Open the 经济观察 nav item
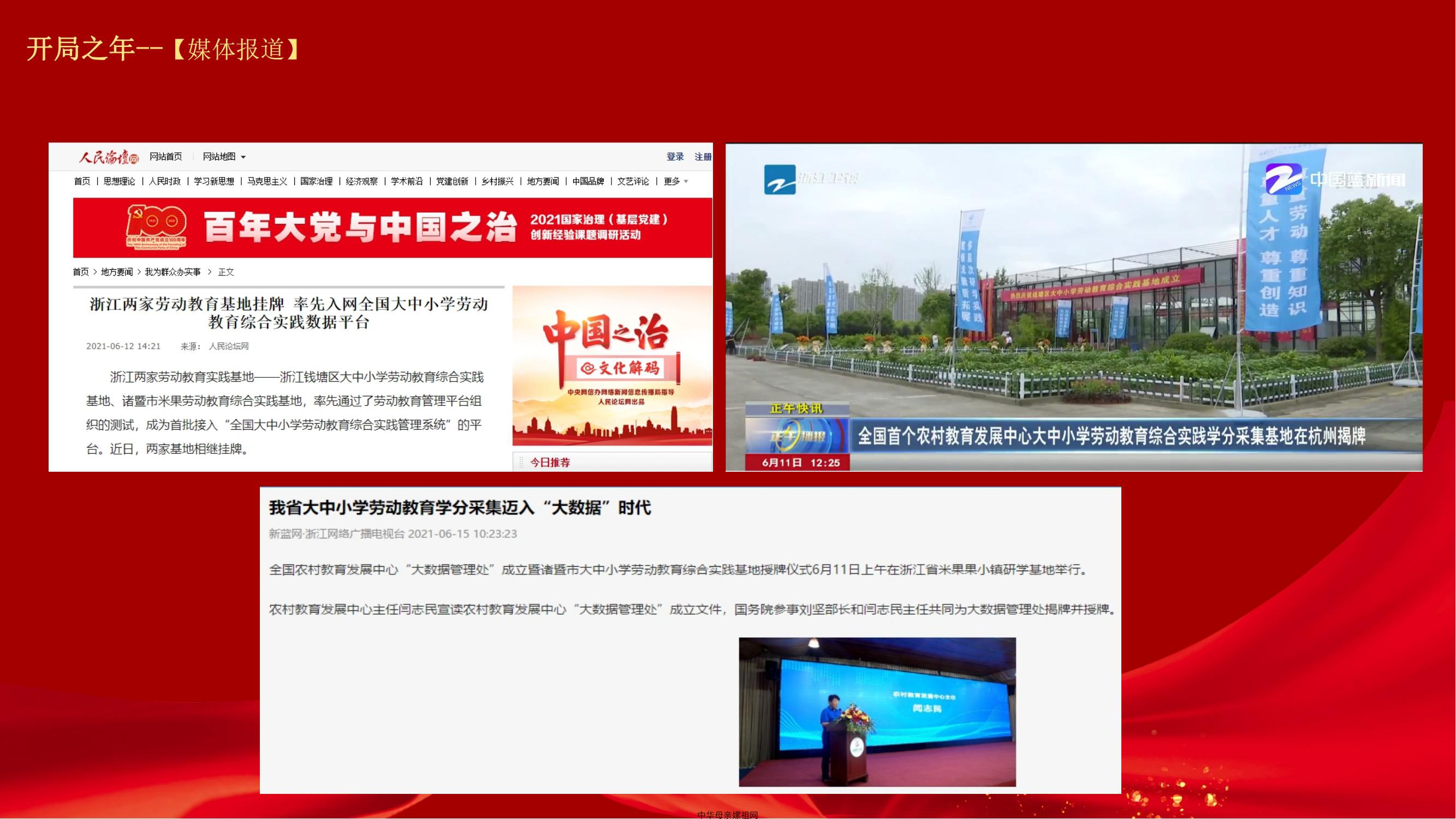Screen dimensions: 1456x819 (x=362, y=181)
